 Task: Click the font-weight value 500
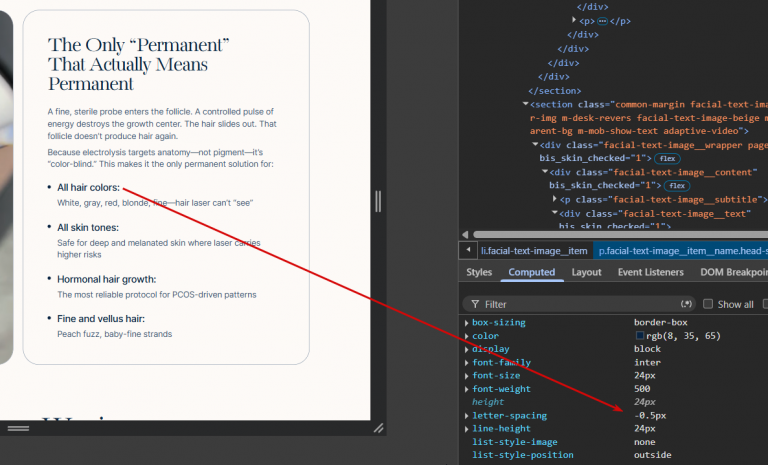[642, 389]
